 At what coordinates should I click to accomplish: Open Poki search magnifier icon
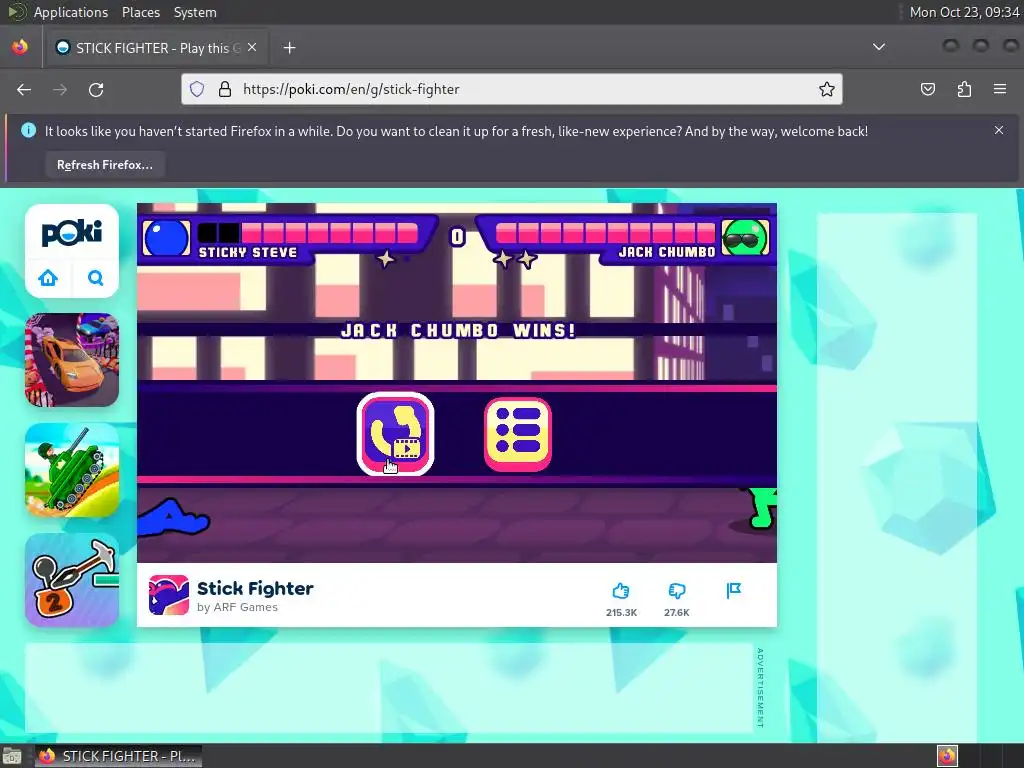pyautogui.click(x=95, y=278)
